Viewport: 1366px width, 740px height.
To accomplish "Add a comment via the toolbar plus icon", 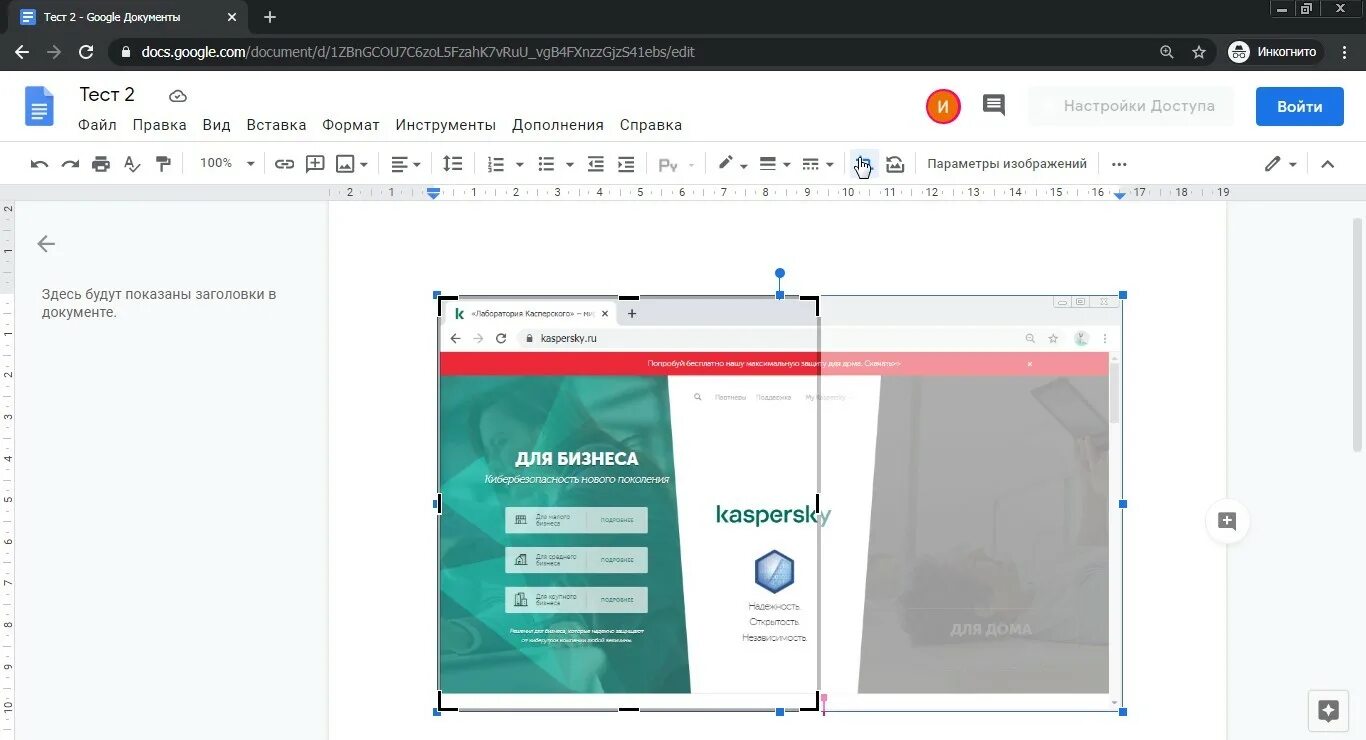I will 315,164.
